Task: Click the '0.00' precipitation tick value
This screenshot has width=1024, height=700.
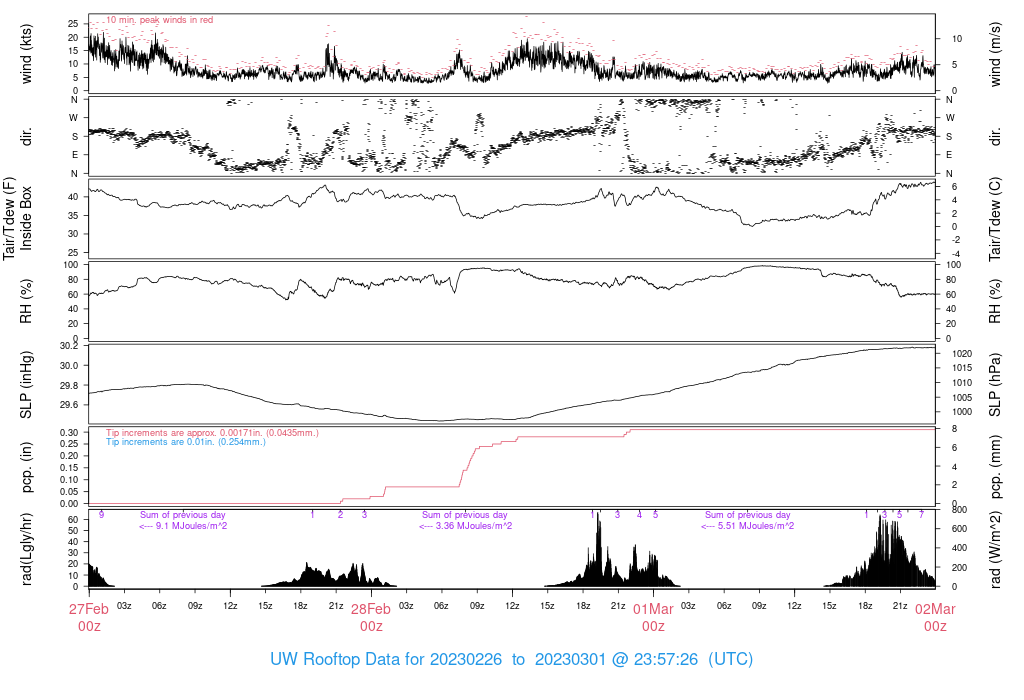Action: click(69, 503)
